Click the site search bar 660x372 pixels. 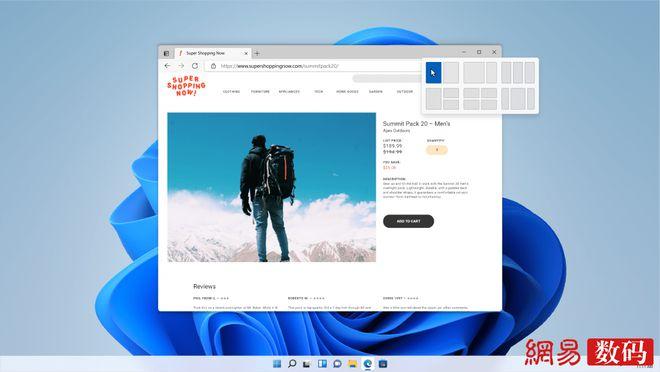tap(387, 79)
